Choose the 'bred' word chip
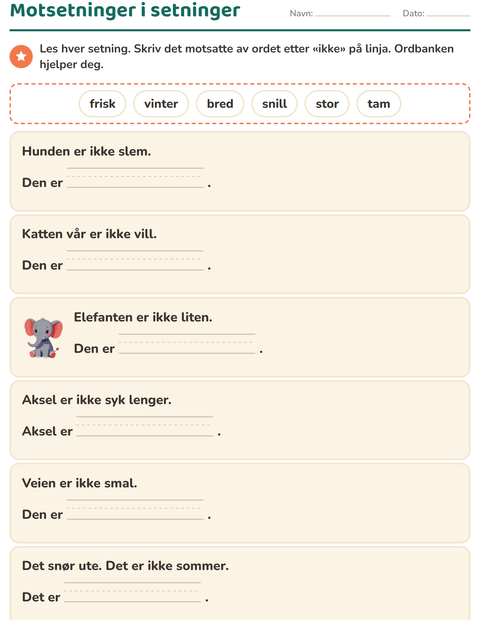Viewport: 480px width, 620px height. click(x=220, y=104)
